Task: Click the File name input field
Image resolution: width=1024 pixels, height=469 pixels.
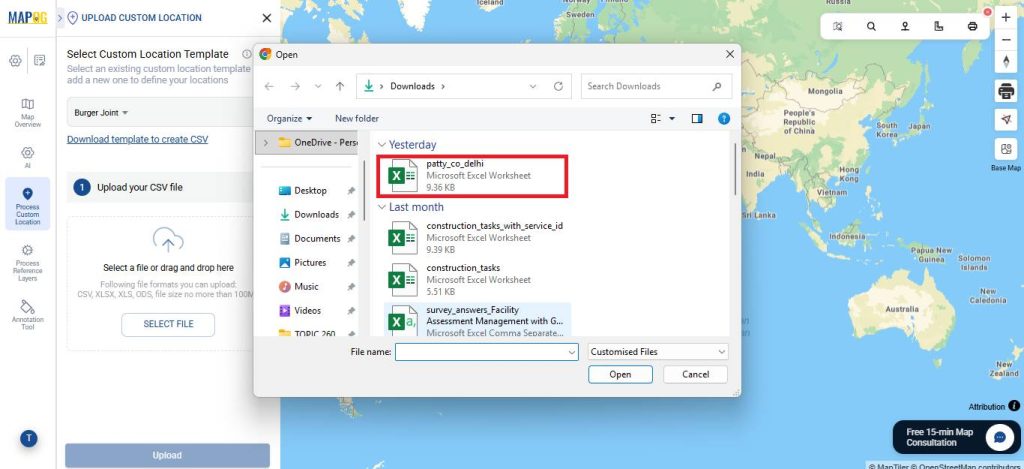Action: point(481,351)
